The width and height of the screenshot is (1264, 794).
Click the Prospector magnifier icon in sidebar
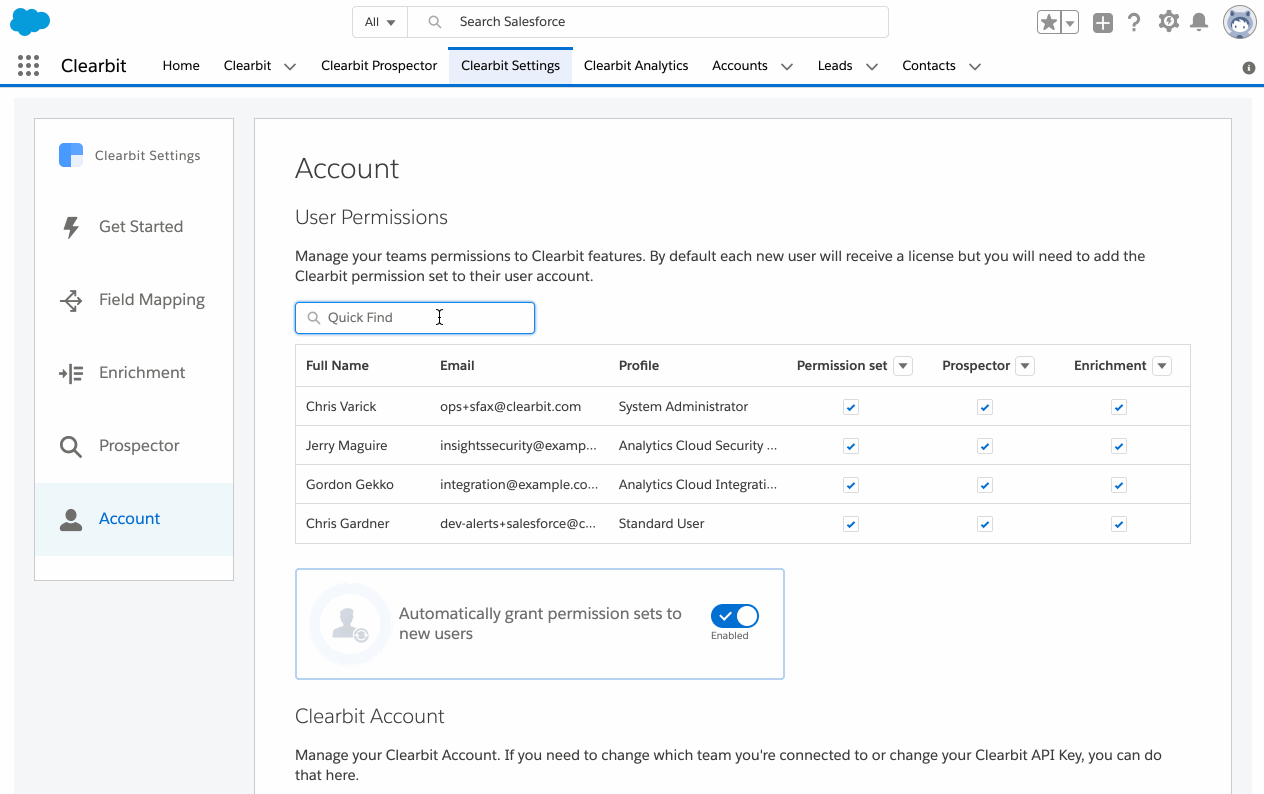pos(71,446)
